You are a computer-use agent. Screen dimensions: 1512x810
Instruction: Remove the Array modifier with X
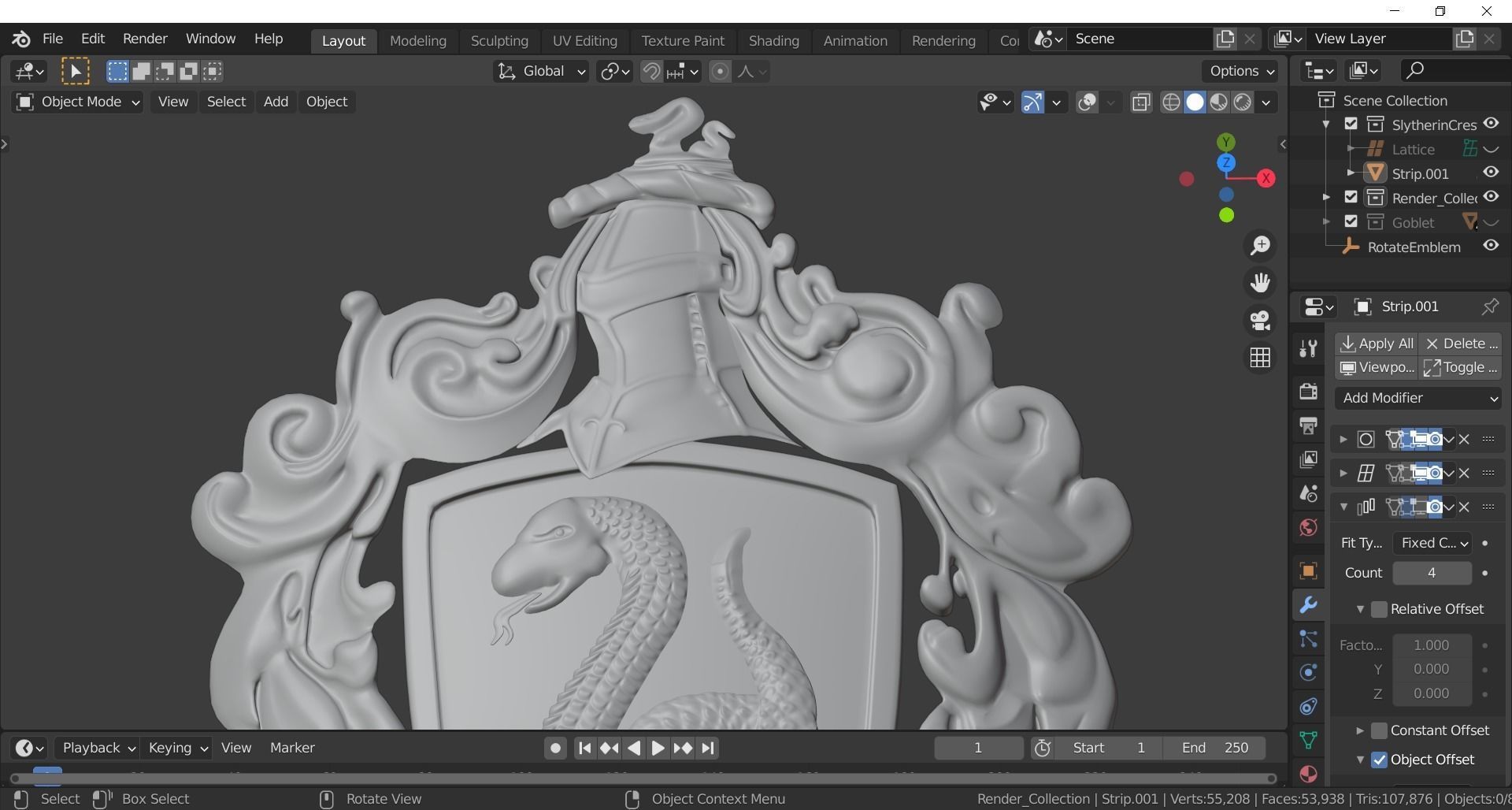tap(1464, 507)
